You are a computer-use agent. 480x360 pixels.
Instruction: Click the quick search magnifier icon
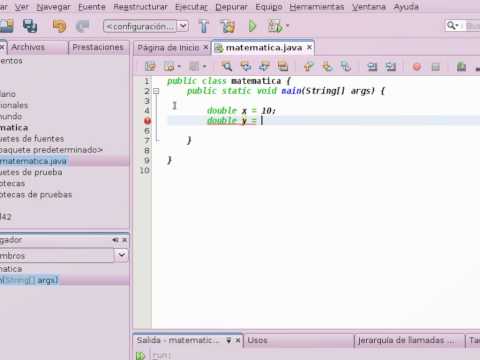coord(452,26)
